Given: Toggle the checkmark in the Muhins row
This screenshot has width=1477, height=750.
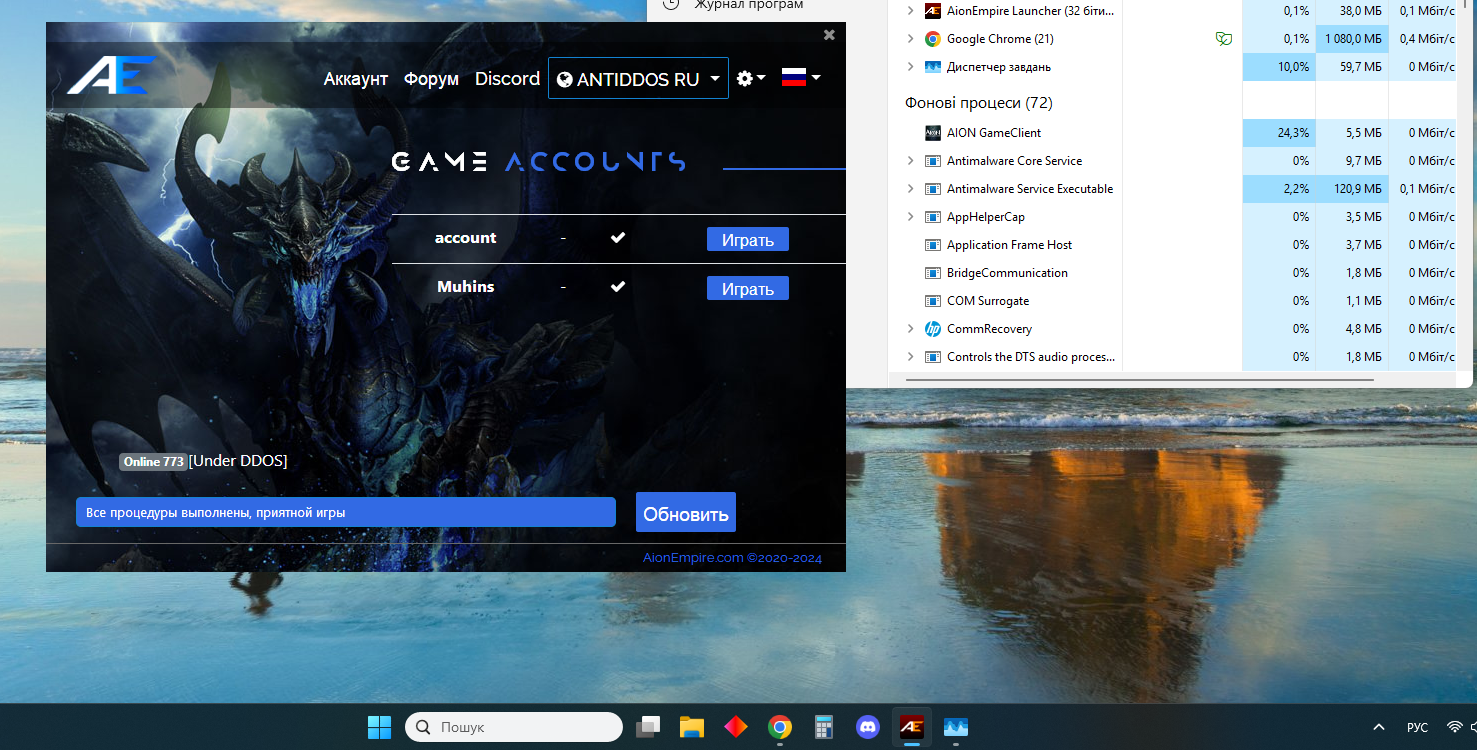Looking at the screenshot, I should [x=618, y=287].
